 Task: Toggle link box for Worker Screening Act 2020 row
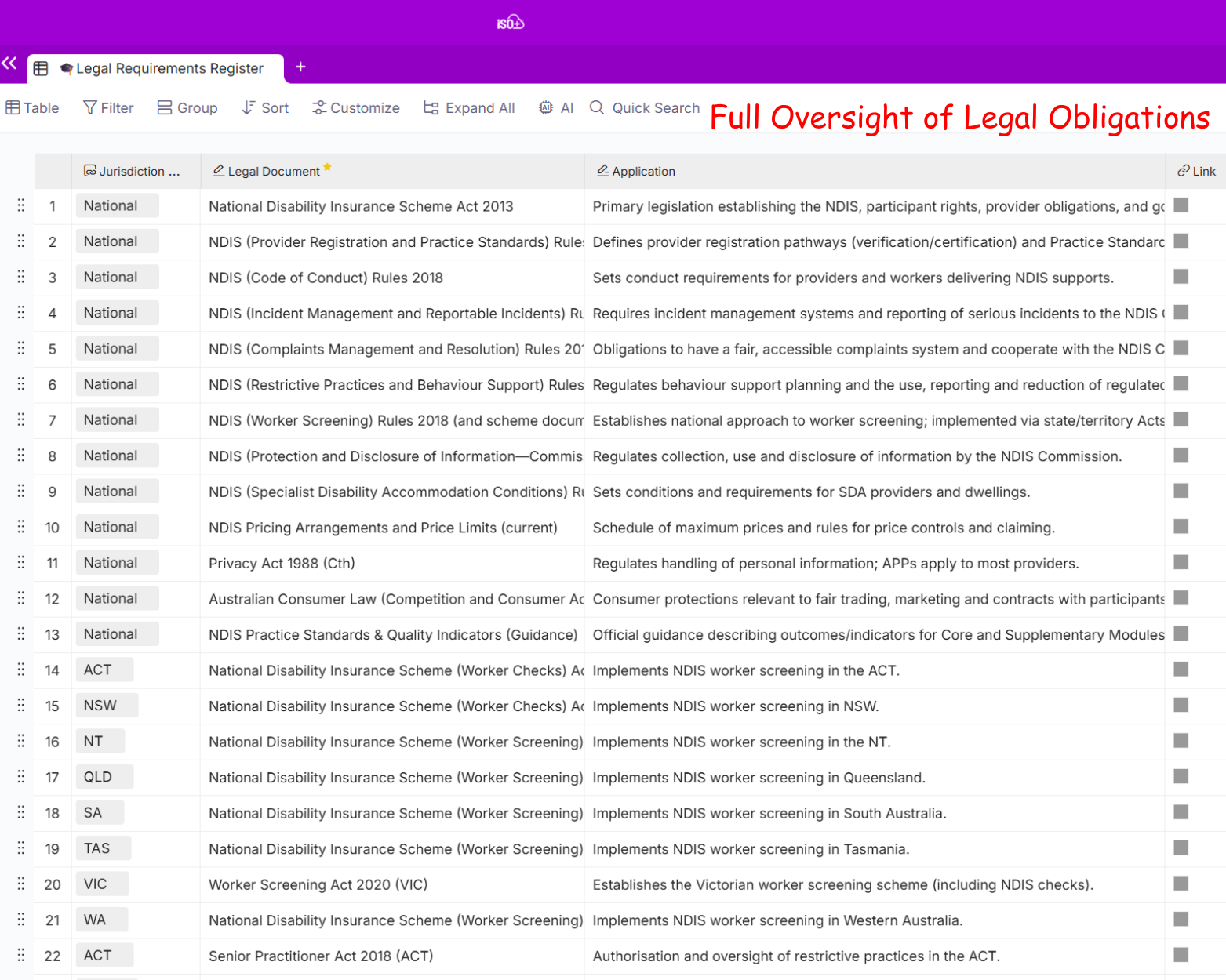point(1181,884)
